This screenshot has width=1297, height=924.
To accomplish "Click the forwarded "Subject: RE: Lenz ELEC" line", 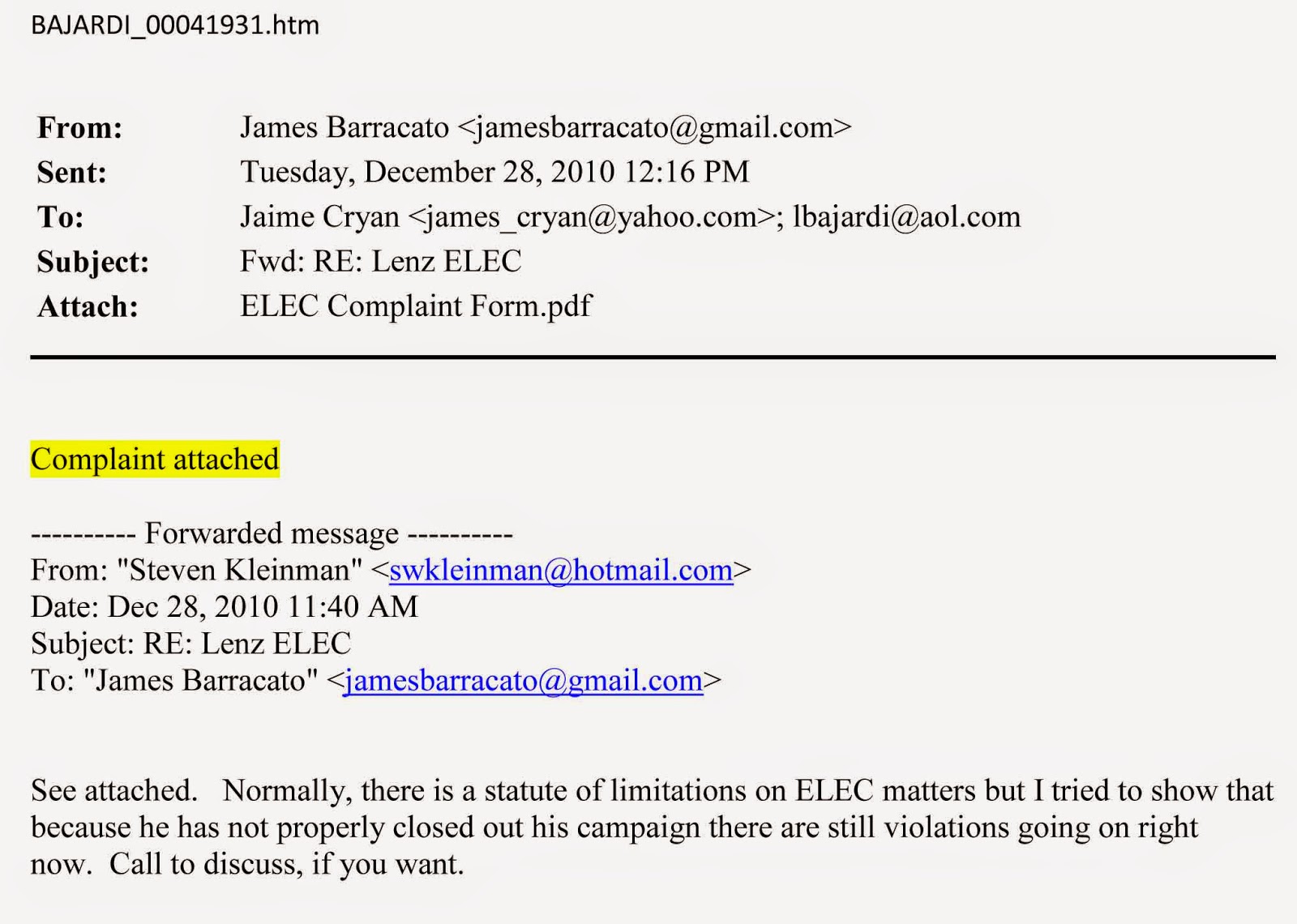I will coord(190,644).
